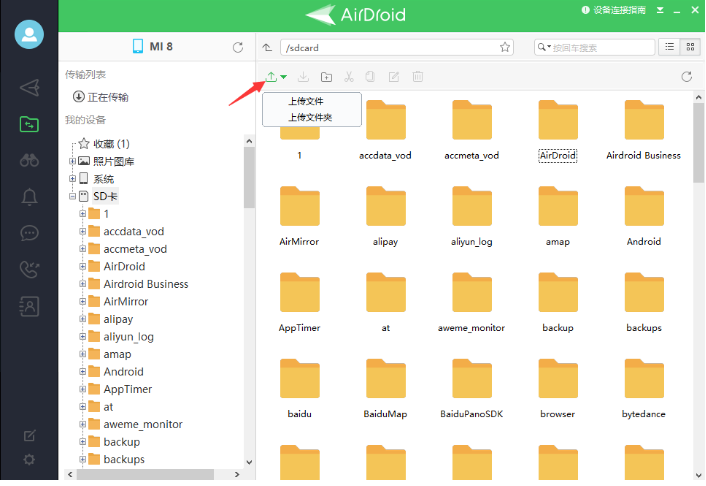706x486 pixels.
Task: Select the AppTimer folder thumbnail
Action: [299, 303]
